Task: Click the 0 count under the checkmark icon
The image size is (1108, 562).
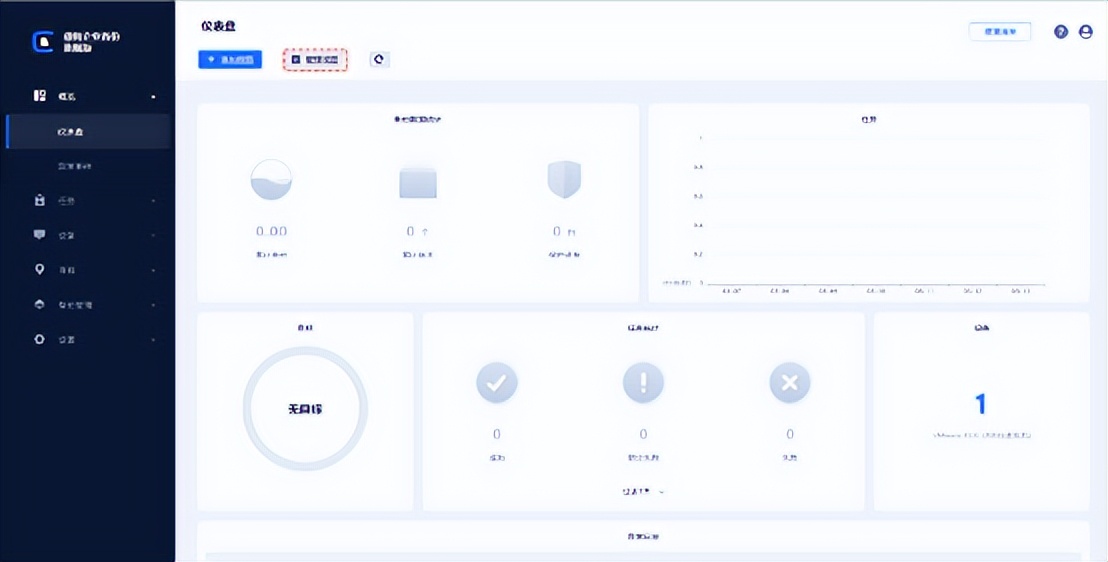Action: click(x=497, y=433)
